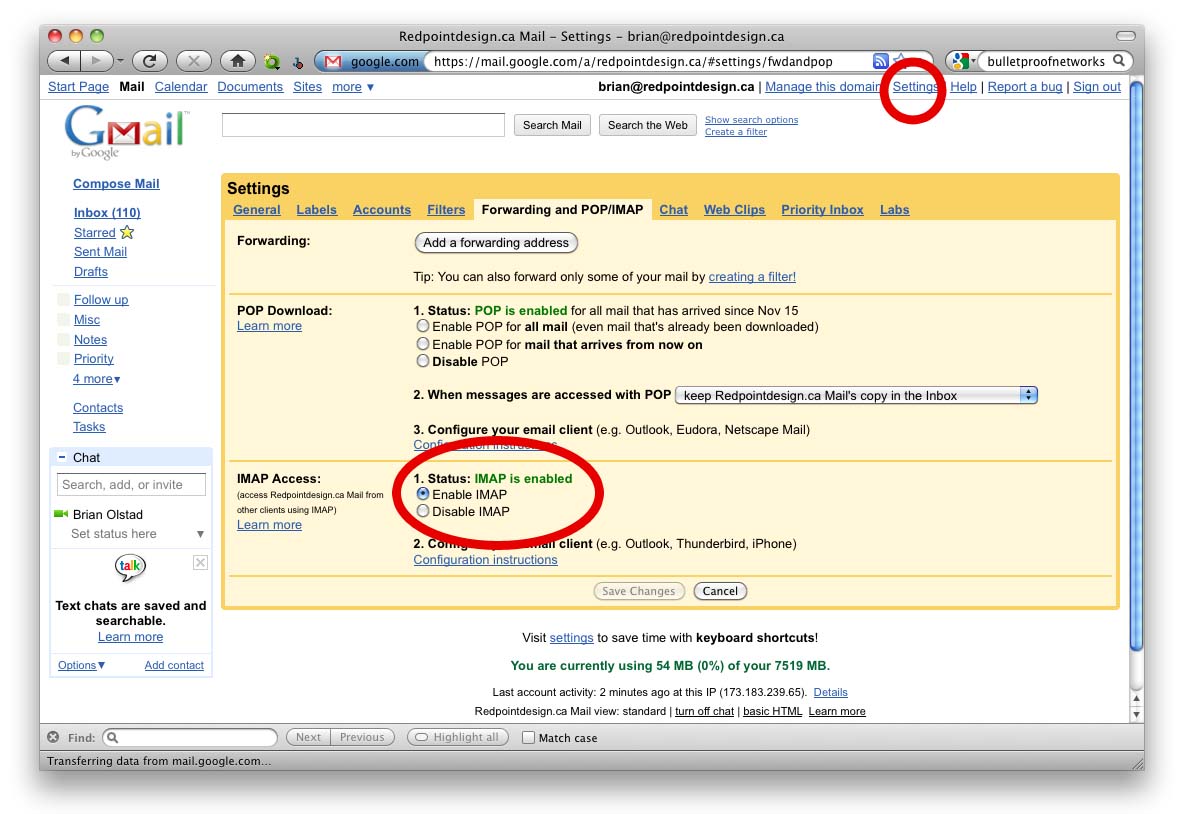Open the Set status here dropdown

200,534
